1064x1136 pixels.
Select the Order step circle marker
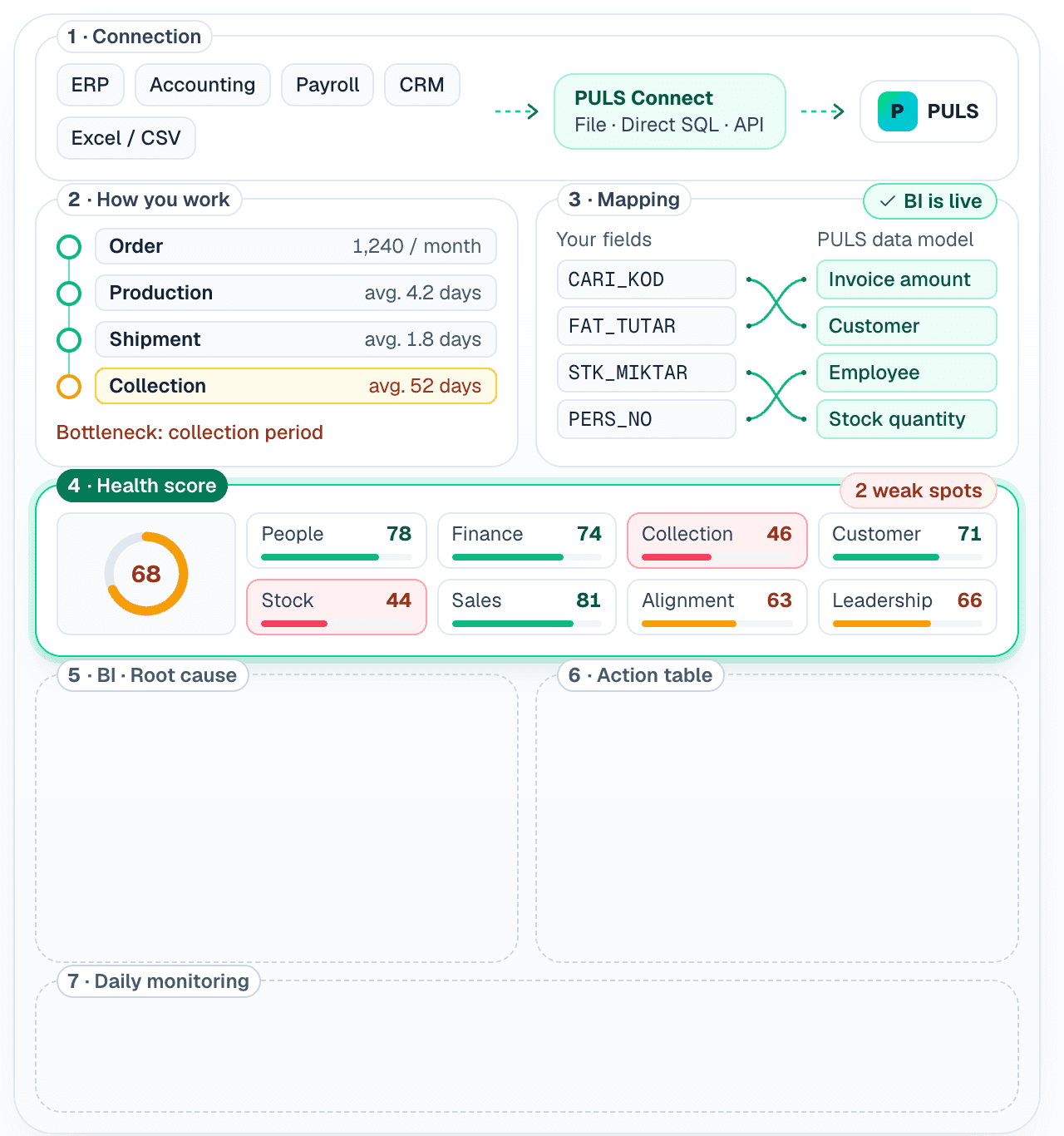(69, 247)
